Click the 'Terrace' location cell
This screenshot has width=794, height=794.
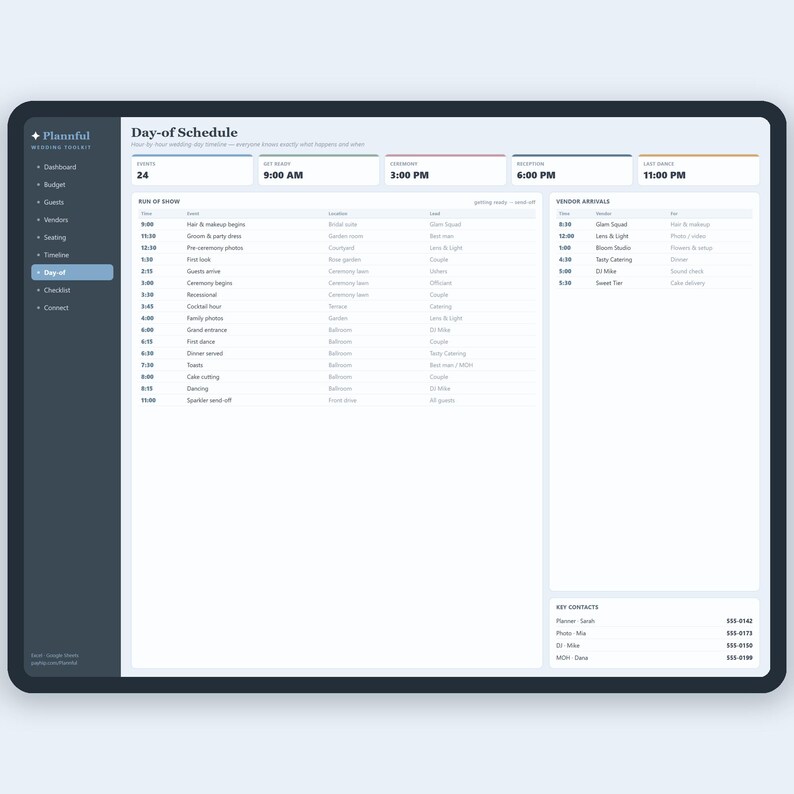click(x=338, y=306)
